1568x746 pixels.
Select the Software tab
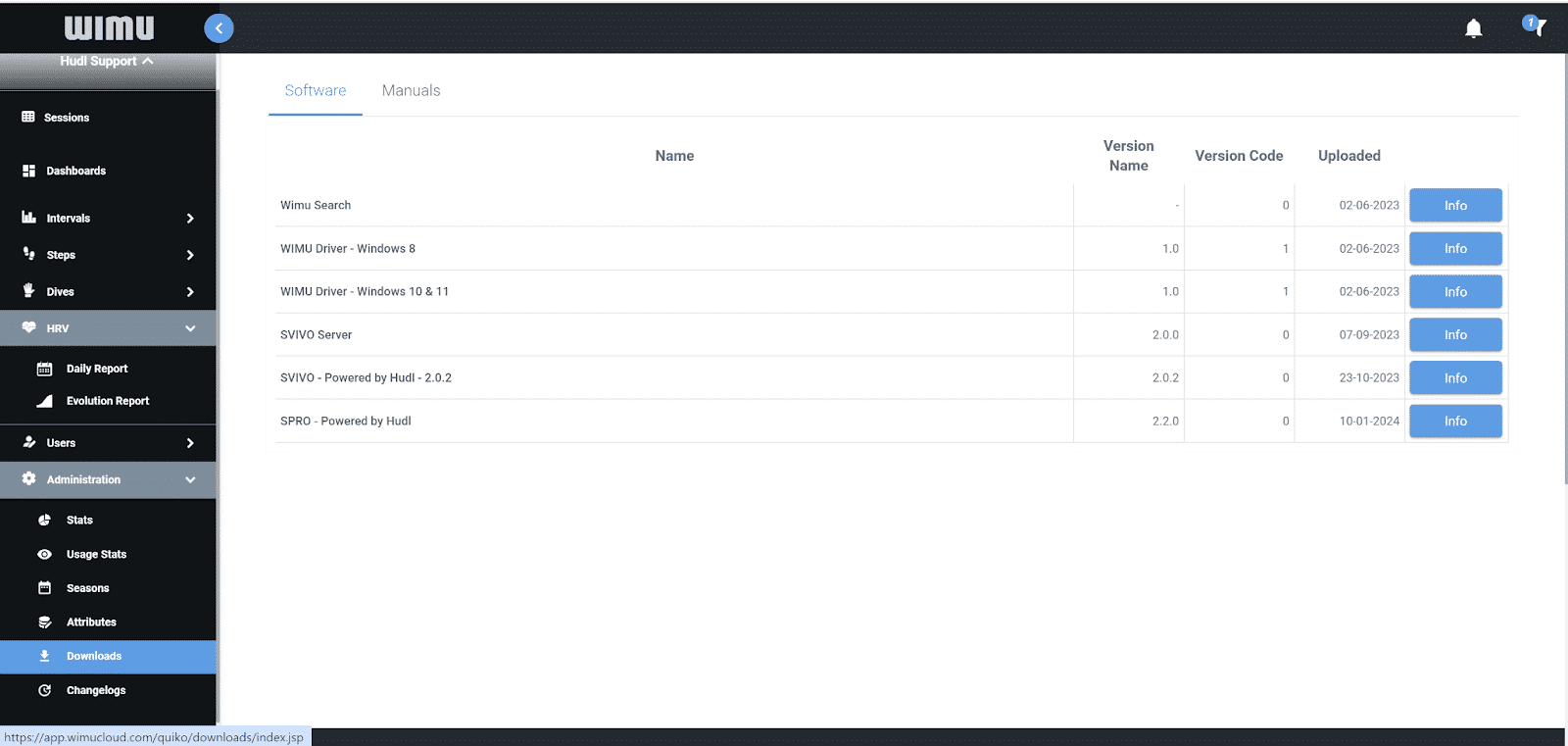click(315, 90)
